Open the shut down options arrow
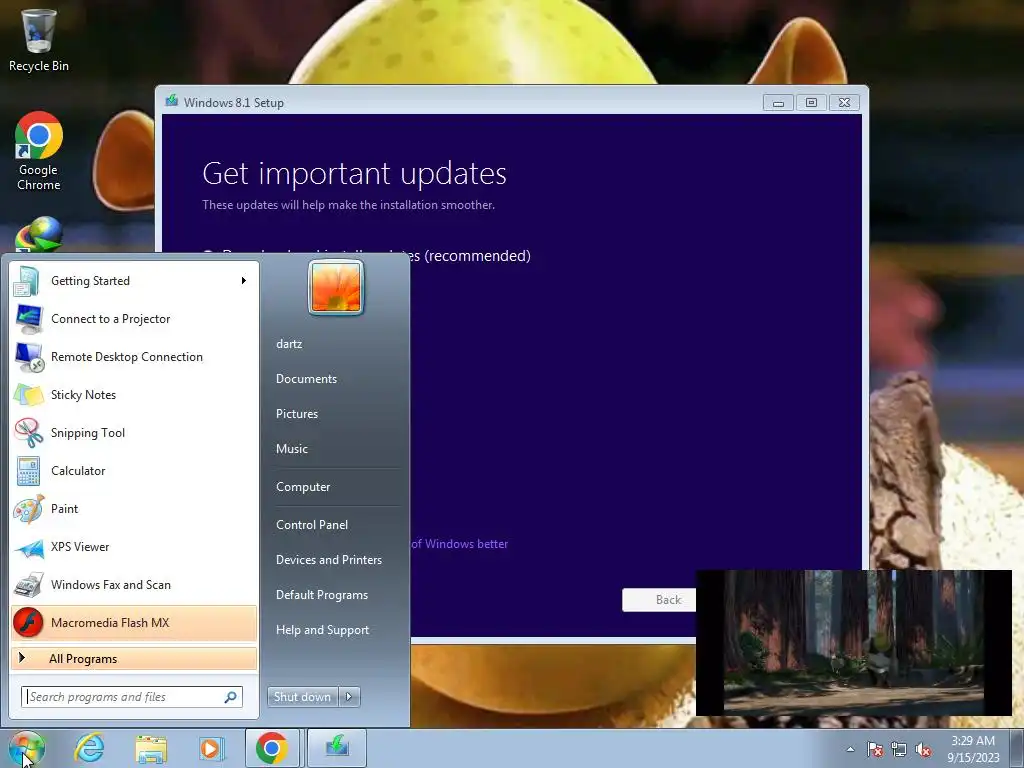Image resolution: width=1024 pixels, height=768 pixels. pos(349,697)
